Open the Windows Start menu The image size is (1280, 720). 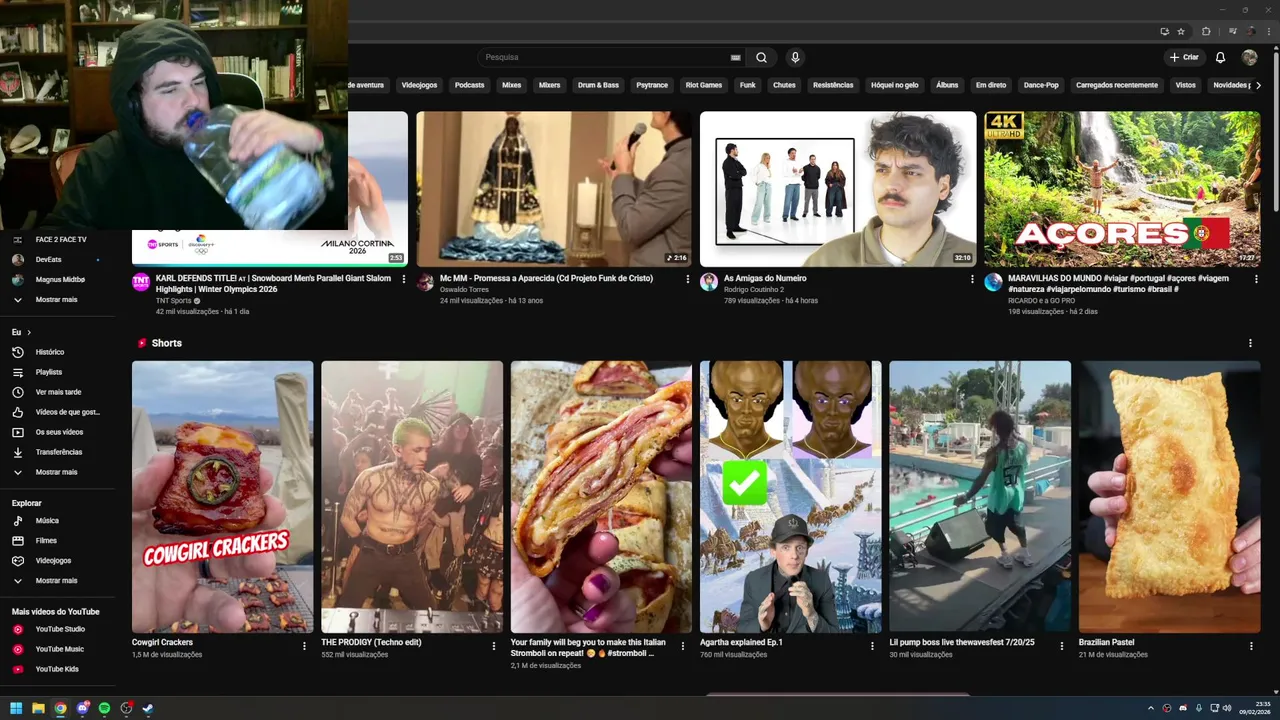[16, 708]
